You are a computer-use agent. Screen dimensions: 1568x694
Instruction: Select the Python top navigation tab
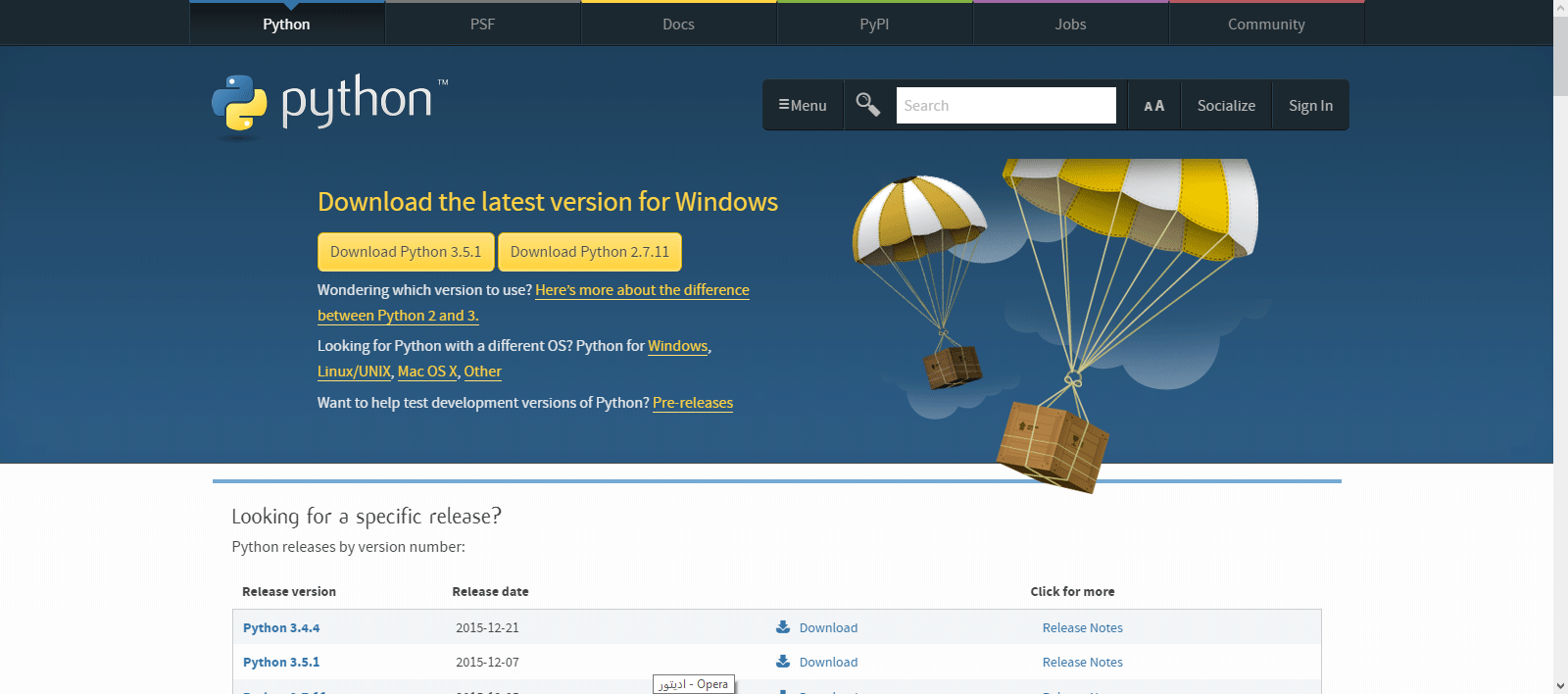click(287, 24)
